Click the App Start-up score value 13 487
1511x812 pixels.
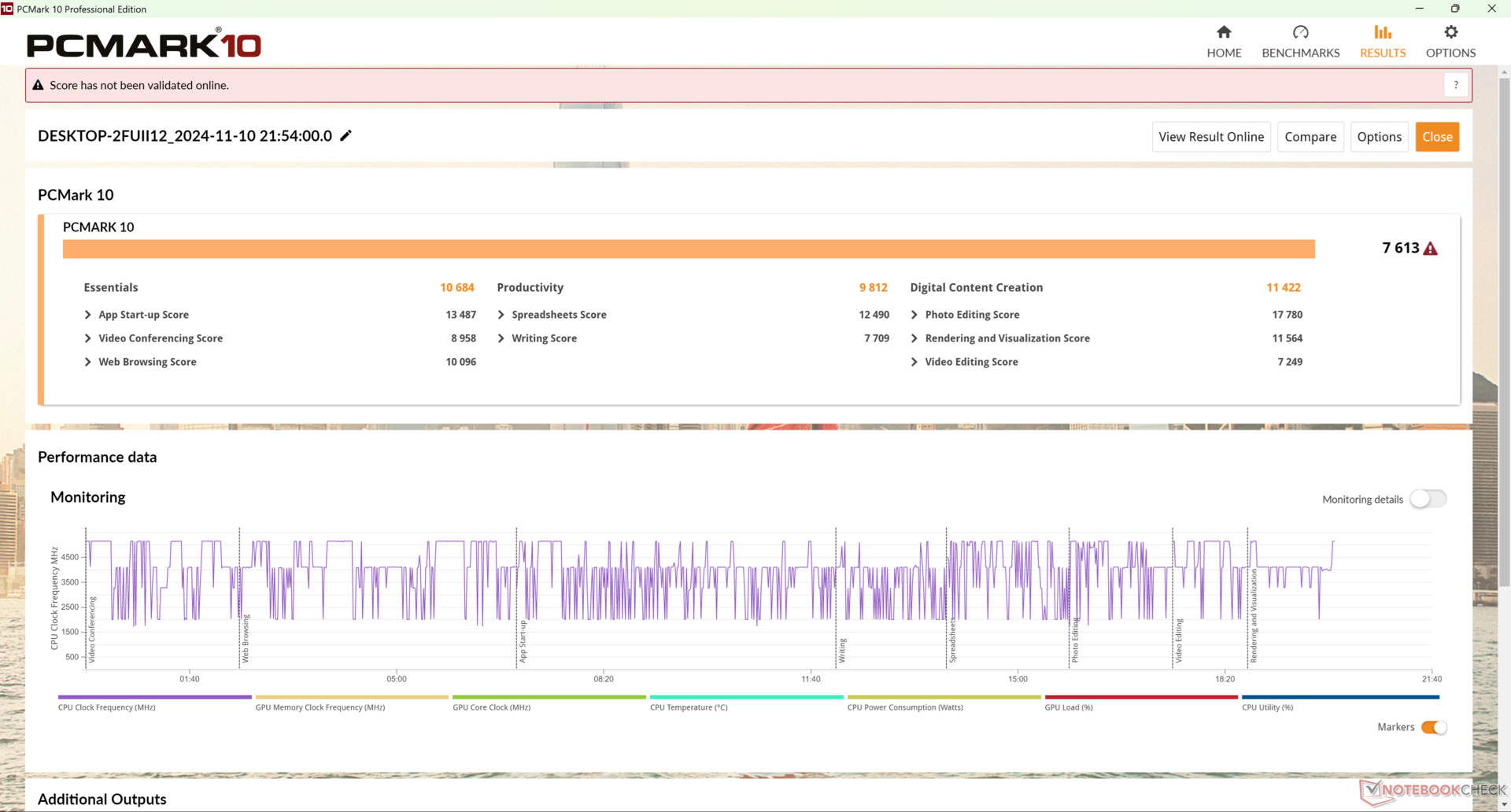click(x=460, y=315)
